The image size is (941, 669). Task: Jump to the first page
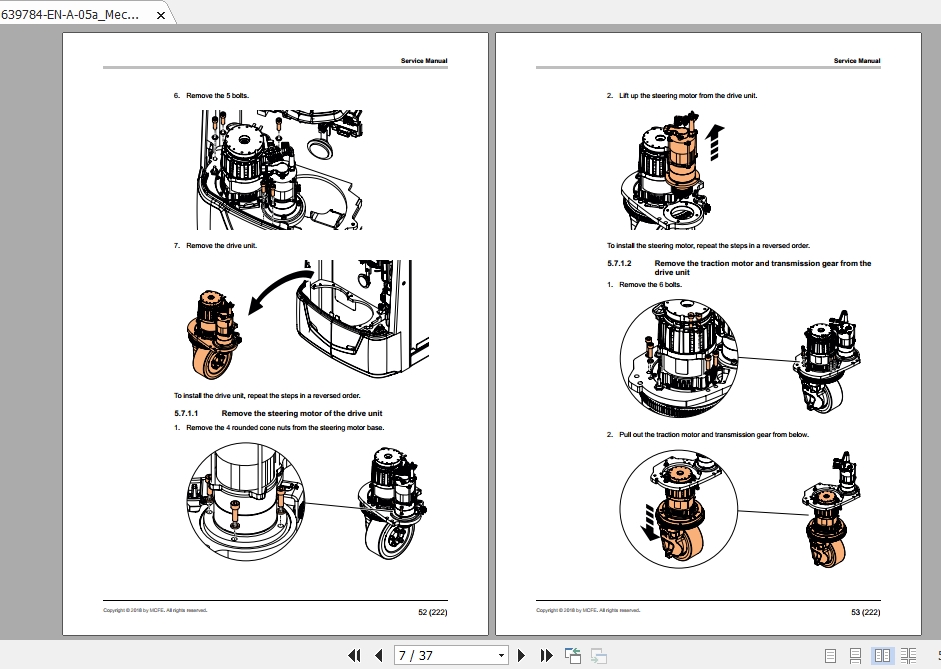355,655
